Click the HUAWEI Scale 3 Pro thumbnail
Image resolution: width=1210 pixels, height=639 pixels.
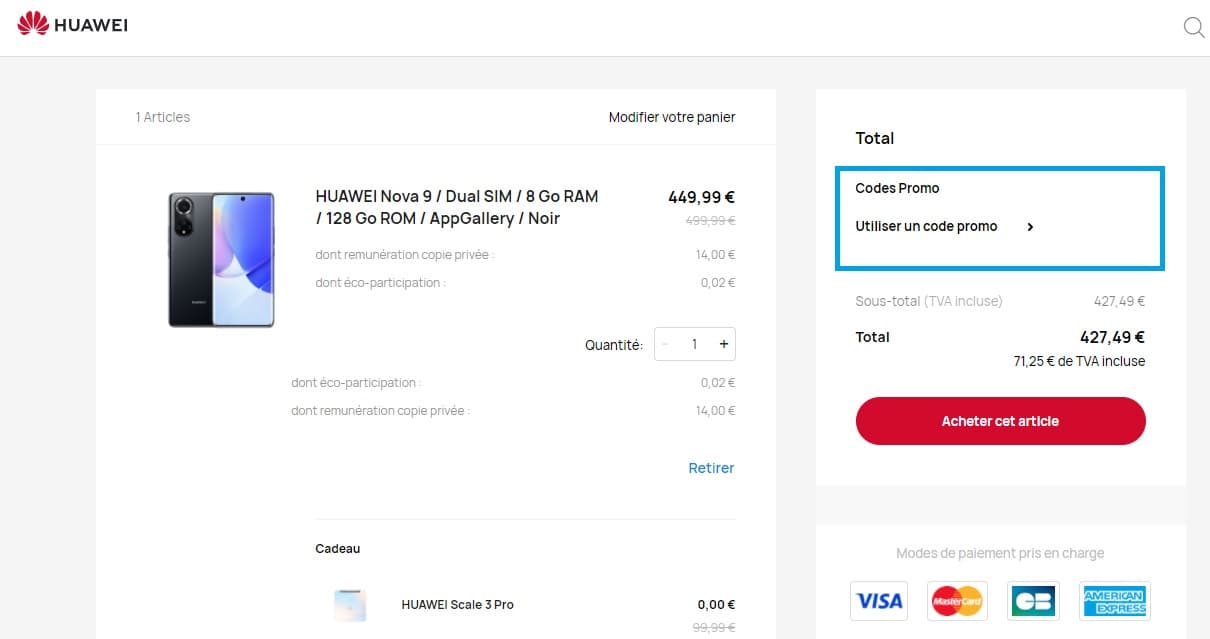pos(350,604)
